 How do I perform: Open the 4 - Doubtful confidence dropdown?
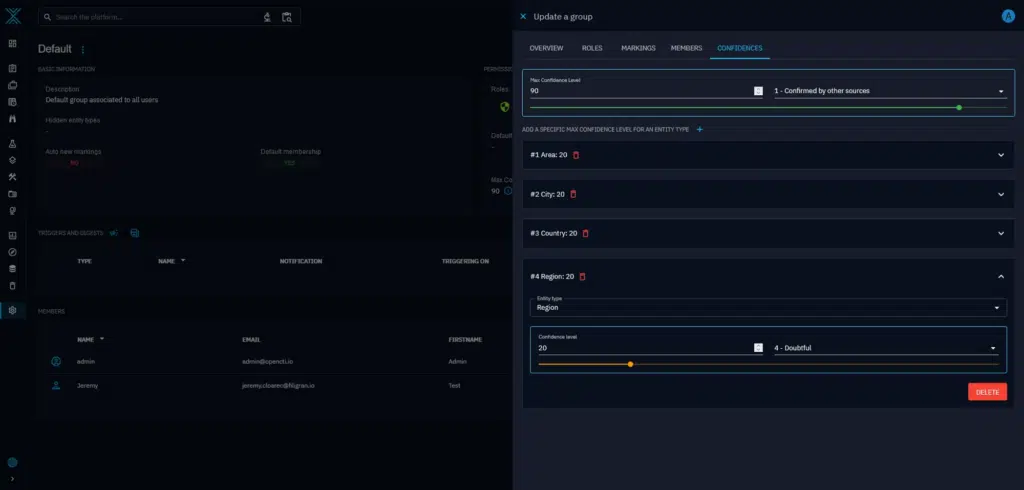[885, 348]
